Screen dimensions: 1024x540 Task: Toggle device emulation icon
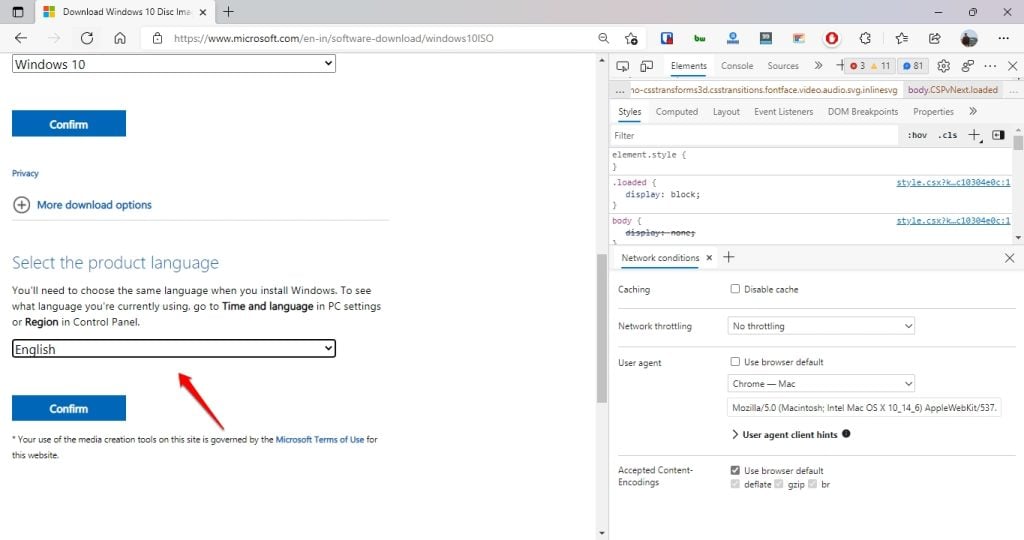[647, 66]
